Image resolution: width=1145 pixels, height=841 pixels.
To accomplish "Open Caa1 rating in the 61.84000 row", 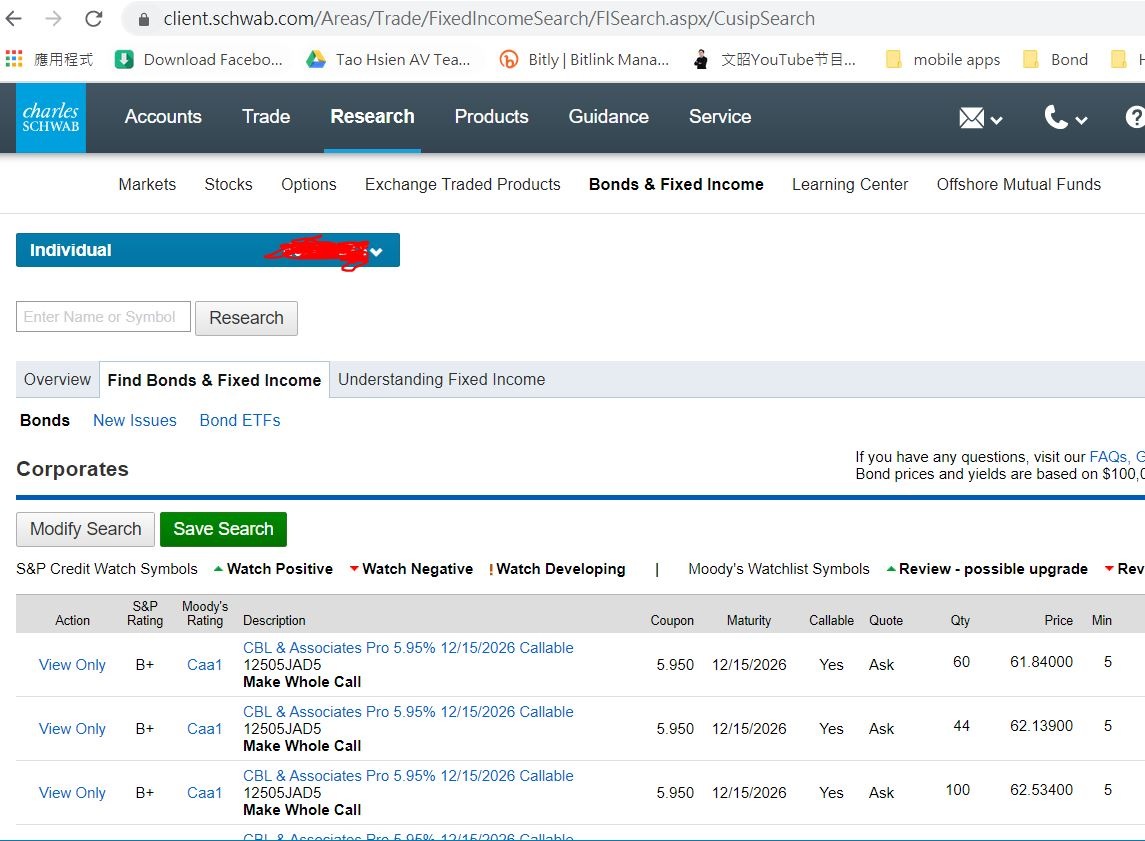I will [x=204, y=665].
